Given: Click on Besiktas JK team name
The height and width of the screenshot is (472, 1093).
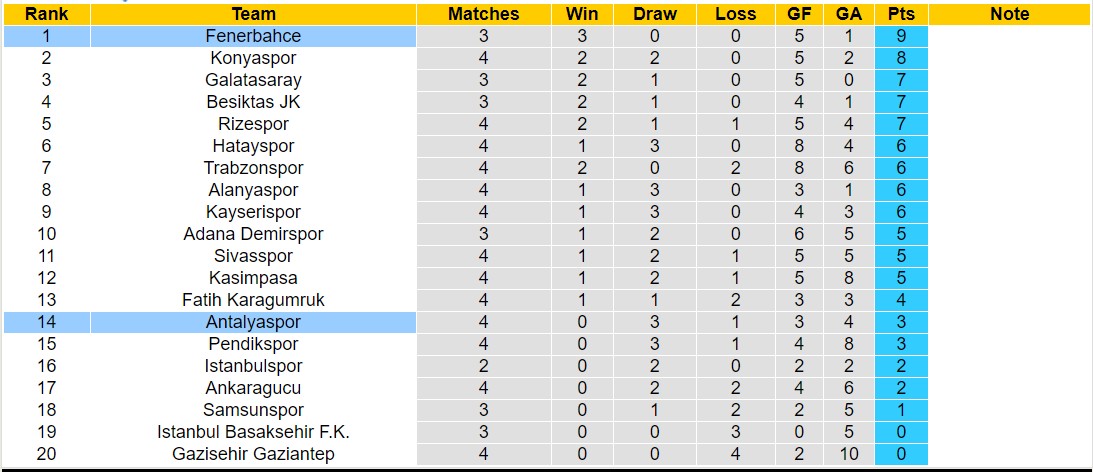Looking at the screenshot, I should 253,102.
